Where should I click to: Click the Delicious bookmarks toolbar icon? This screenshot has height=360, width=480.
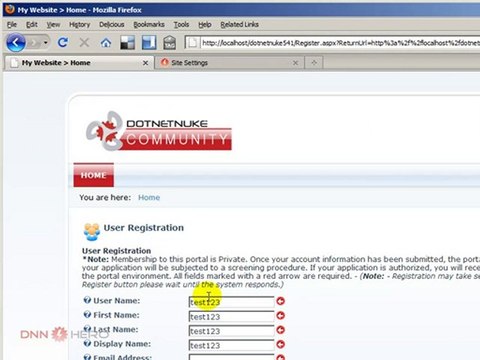click(x=127, y=43)
